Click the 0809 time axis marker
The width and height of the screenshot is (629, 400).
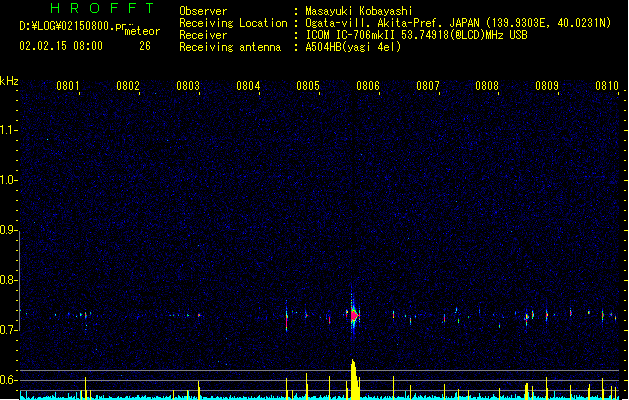click(547, 86)
